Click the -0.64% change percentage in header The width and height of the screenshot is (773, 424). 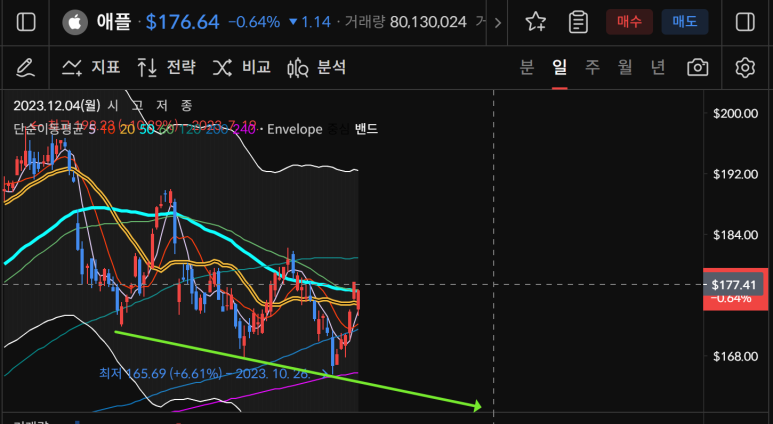point(254,22)
